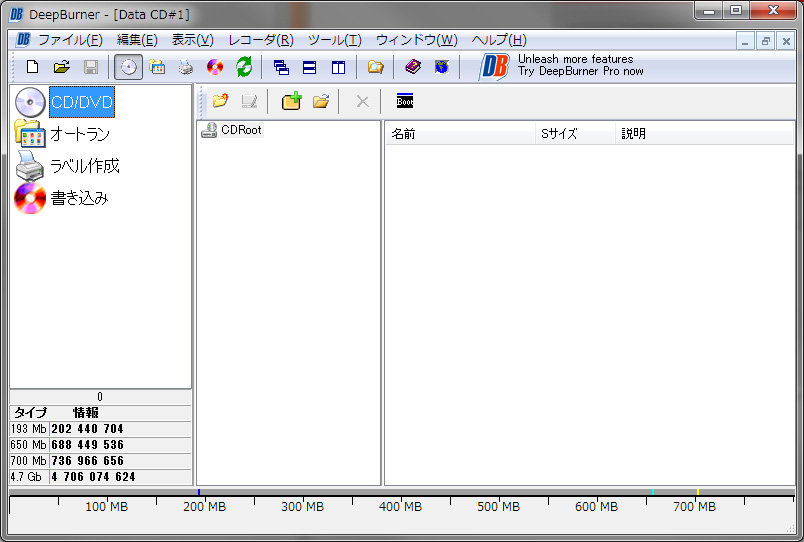Click the autorun folder icon in sidebar
Image resolution: width=804 pixels, height=542 pixels.
tap(30, 134)
